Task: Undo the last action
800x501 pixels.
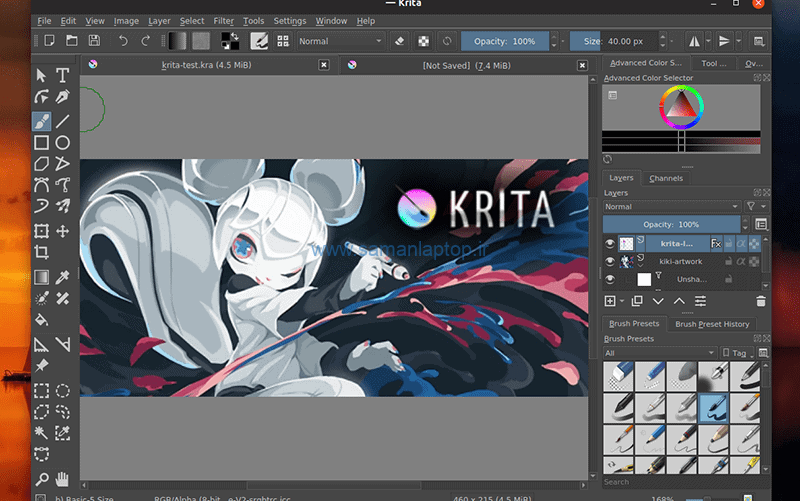Action: tap(123, 41)
